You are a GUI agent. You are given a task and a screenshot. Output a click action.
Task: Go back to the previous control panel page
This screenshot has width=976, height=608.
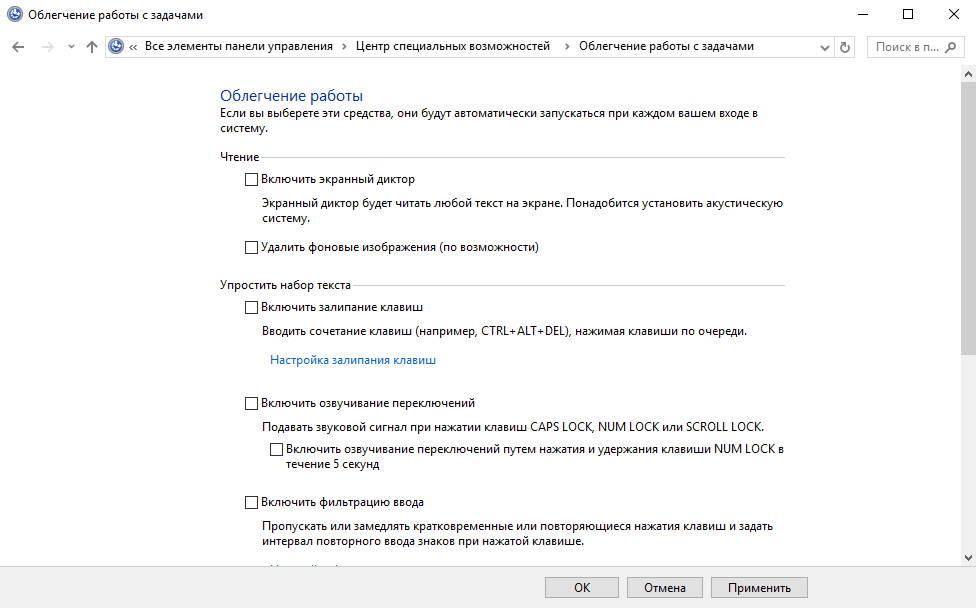18,47
